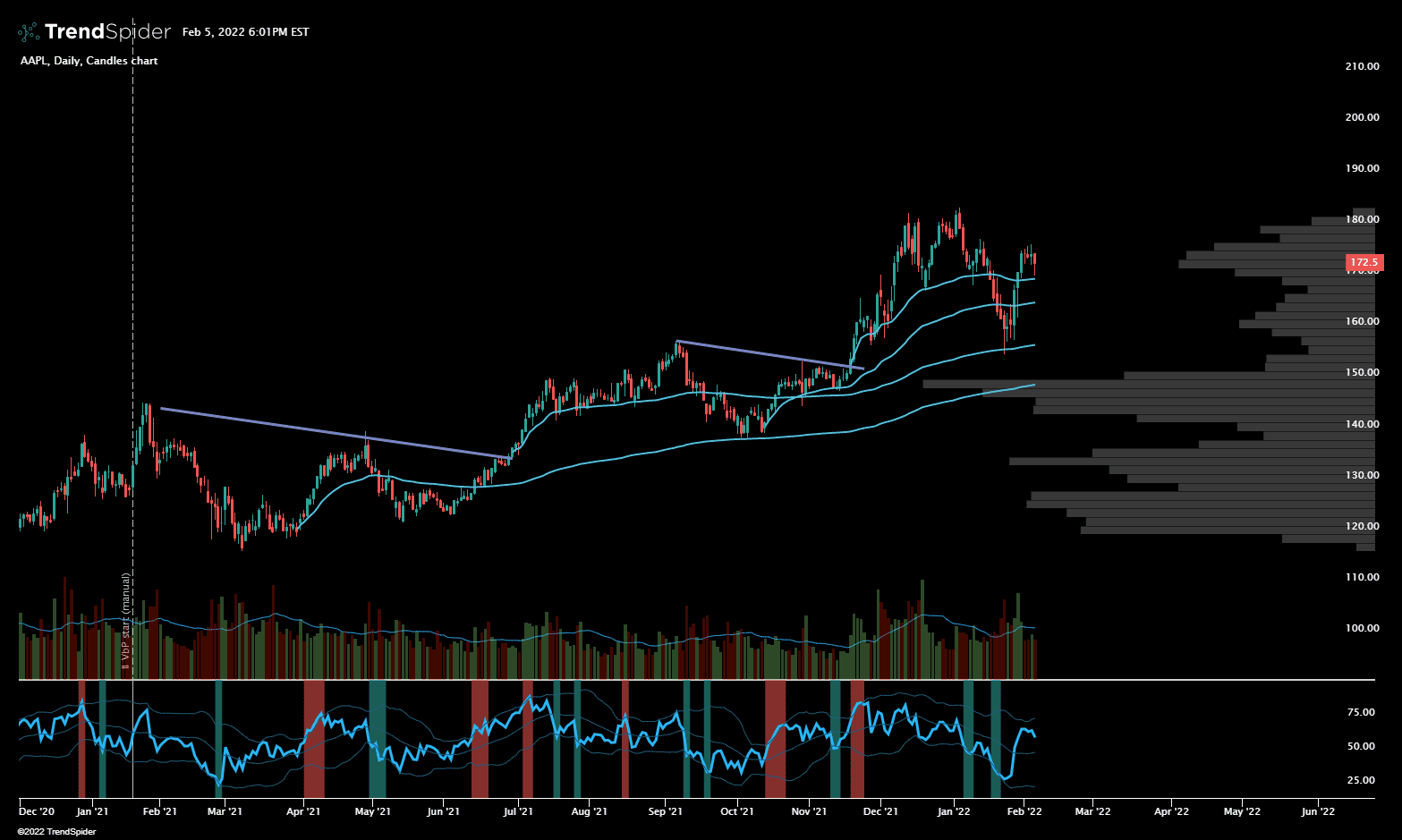Image resolution: width=1402 pixels, height=840 pixels.
Task: Select the purple trendline spanning Sep–Nov '21
Action: click(x=769, y=354)
